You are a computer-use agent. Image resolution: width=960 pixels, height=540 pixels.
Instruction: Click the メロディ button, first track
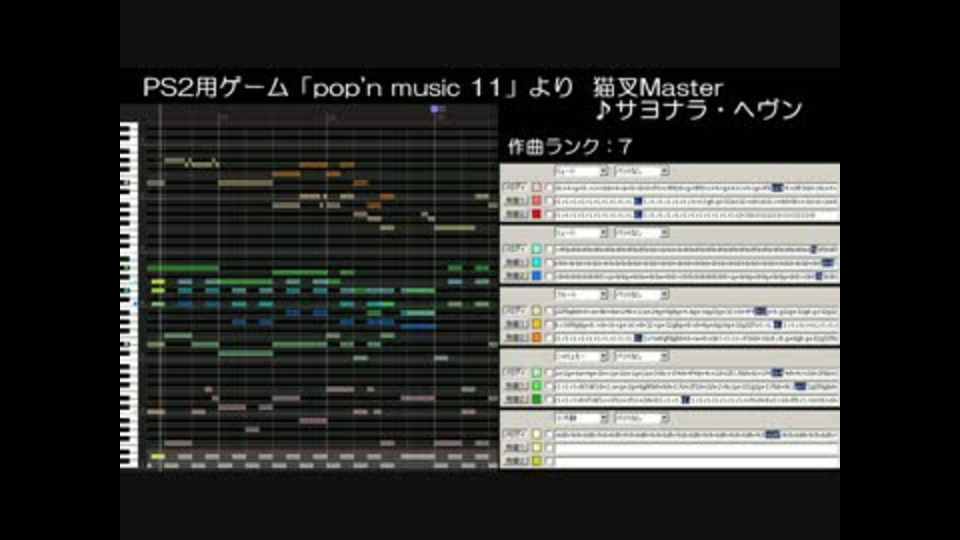coord(515,187)
